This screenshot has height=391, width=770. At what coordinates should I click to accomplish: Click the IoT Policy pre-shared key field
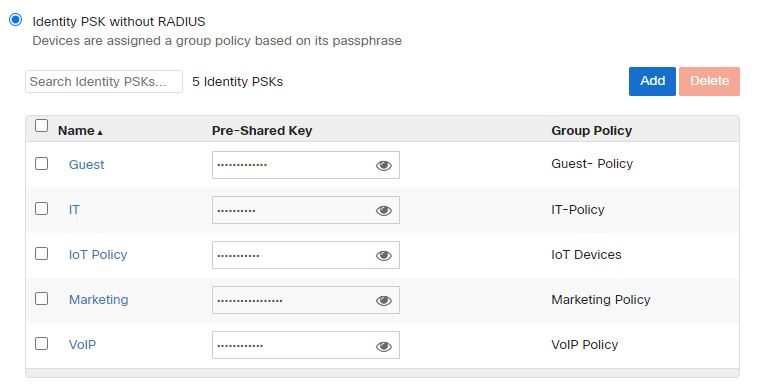305,255
